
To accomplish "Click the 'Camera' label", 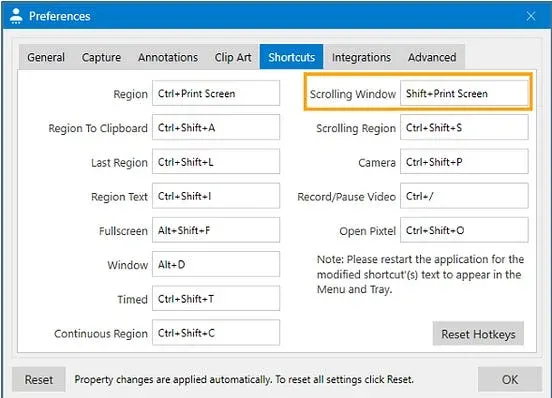I will coord(377,163).
